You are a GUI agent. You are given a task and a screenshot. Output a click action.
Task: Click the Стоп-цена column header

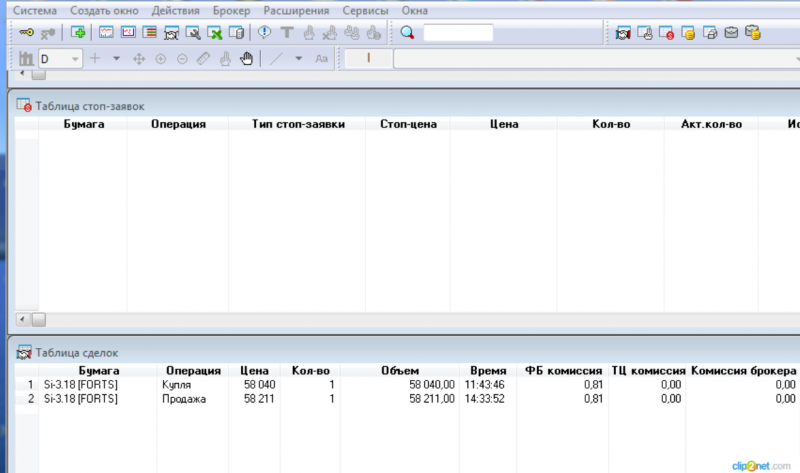pyautogui.click(x=408, y=124)
